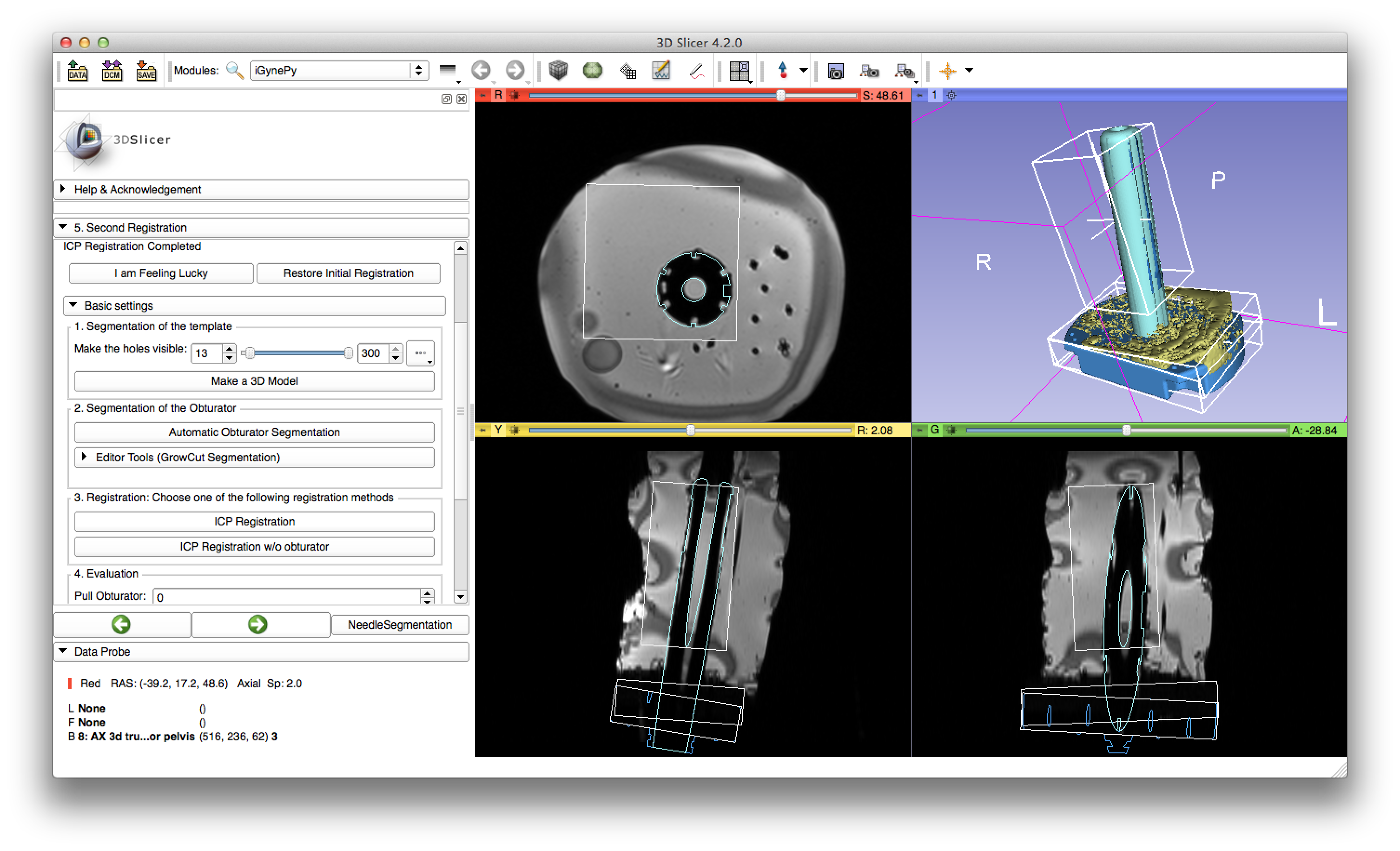Click the ICP Registration button

pyautogui.click(x=255, y=522)
